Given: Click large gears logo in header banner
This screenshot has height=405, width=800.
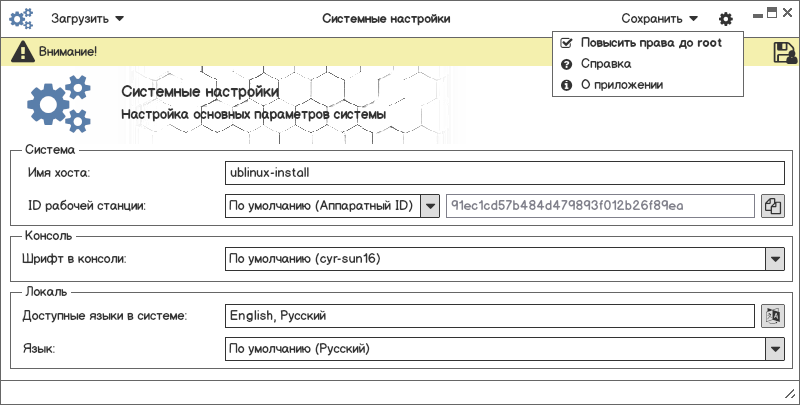Looking at the screenshot, I should tap(59, 104).
